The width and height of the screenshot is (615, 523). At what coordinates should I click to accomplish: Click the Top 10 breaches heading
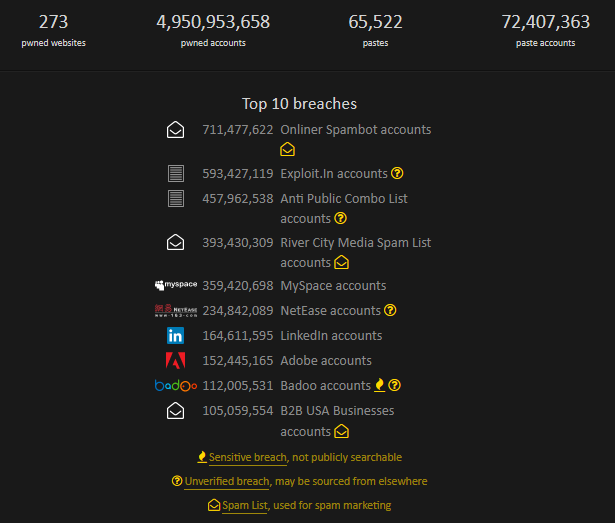[x=299, y=104]
